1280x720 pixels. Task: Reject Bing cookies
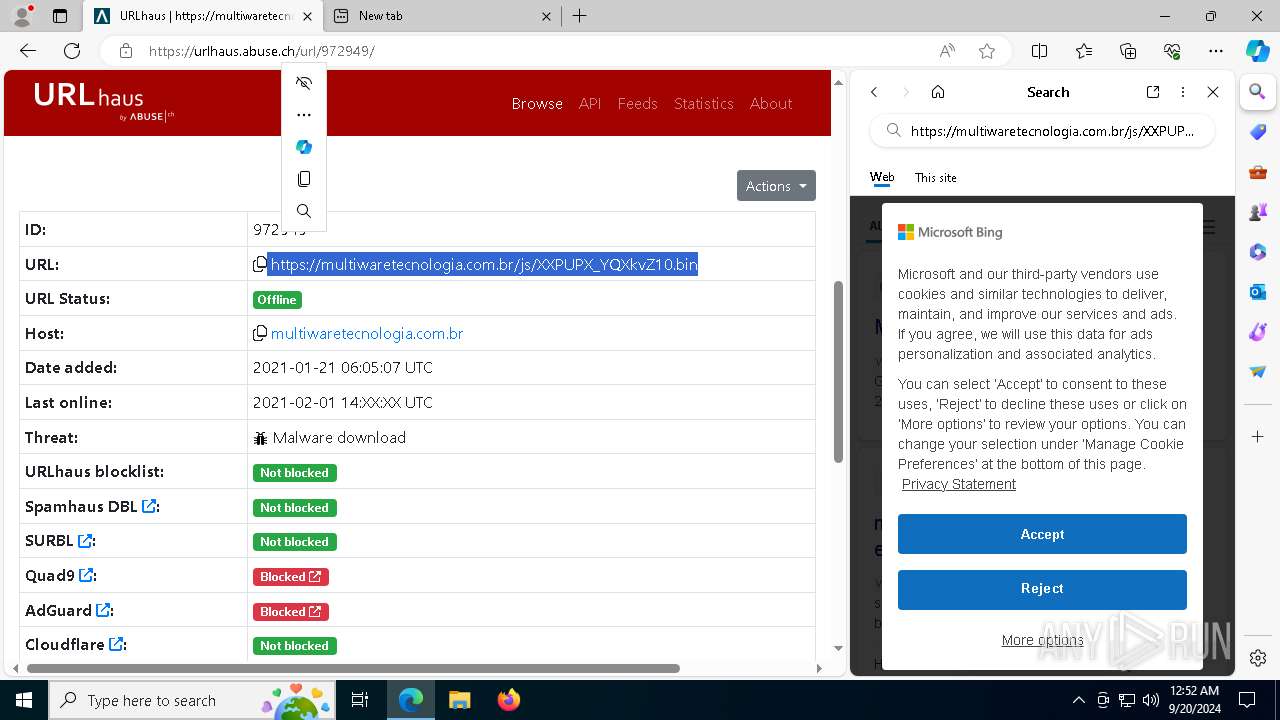(1042, 589)
